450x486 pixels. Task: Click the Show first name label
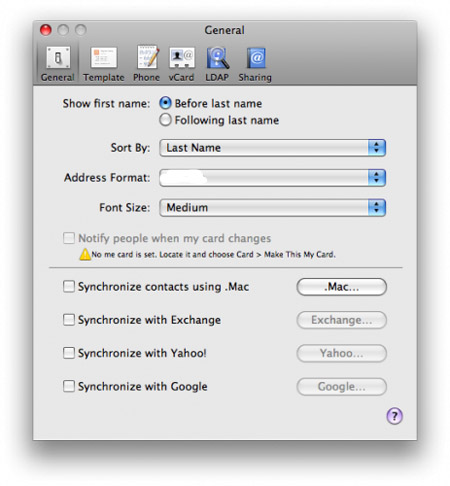106,104
